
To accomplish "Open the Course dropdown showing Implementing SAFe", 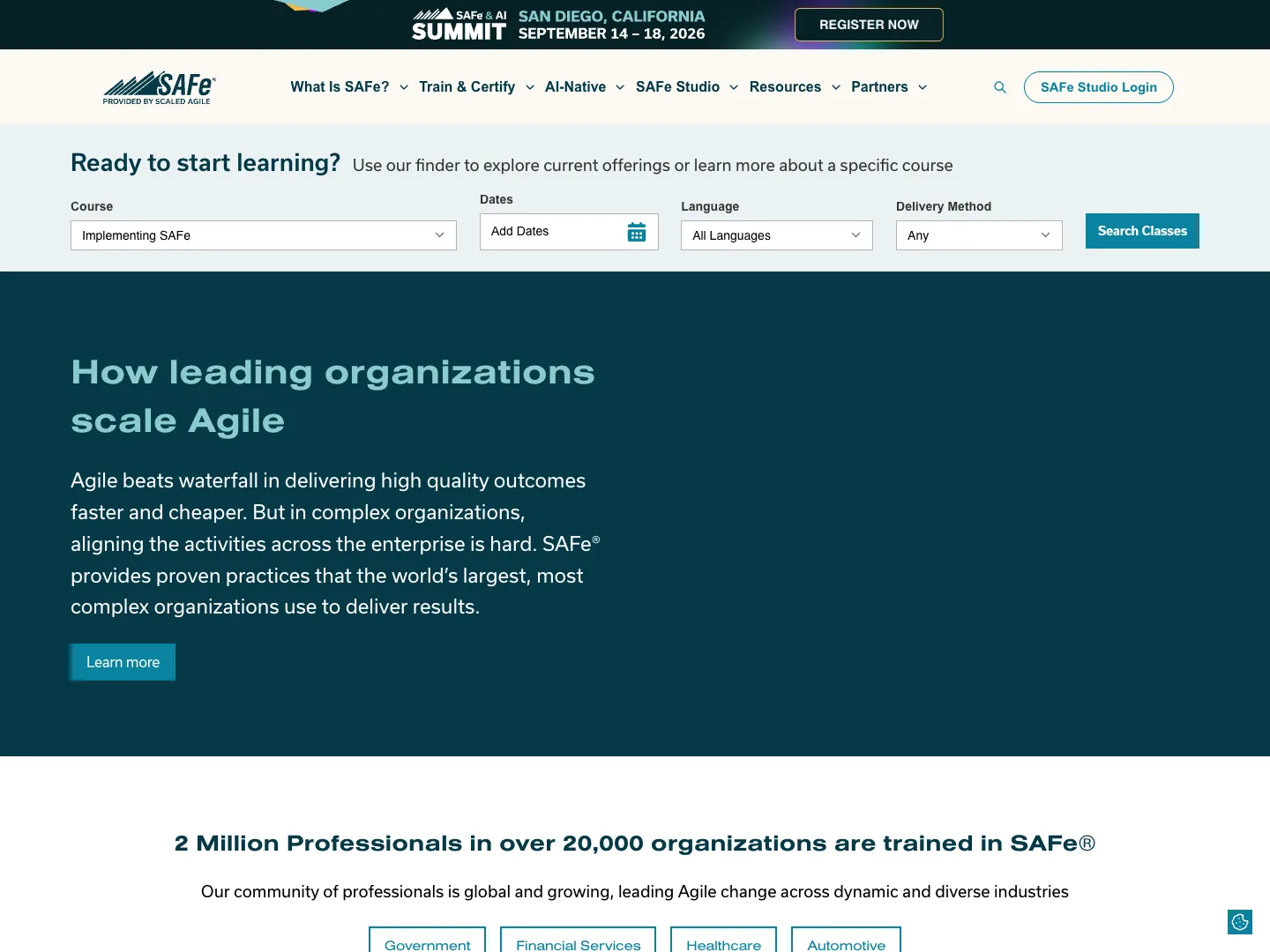I will (264, 235).
